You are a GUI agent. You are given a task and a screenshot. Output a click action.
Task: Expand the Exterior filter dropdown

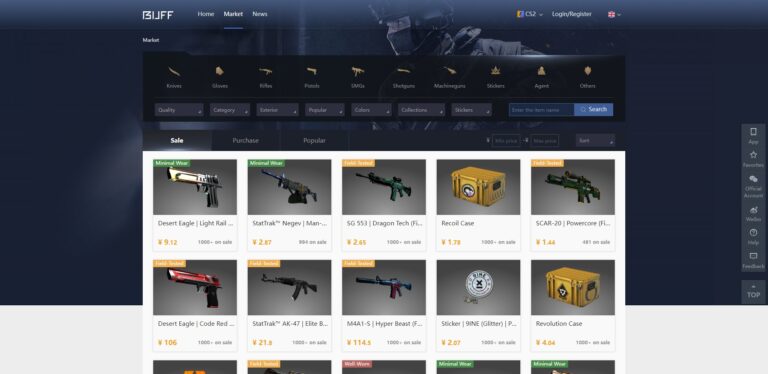click(277, 110)
